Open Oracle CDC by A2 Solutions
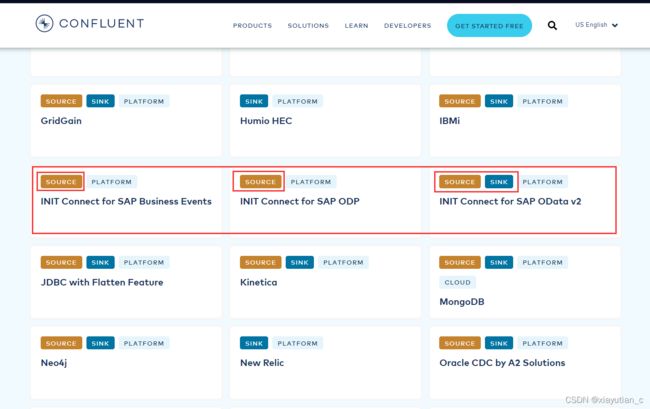The width and height of the screenshot is (650, 409). pyautogui.click(x=502, y=363)
